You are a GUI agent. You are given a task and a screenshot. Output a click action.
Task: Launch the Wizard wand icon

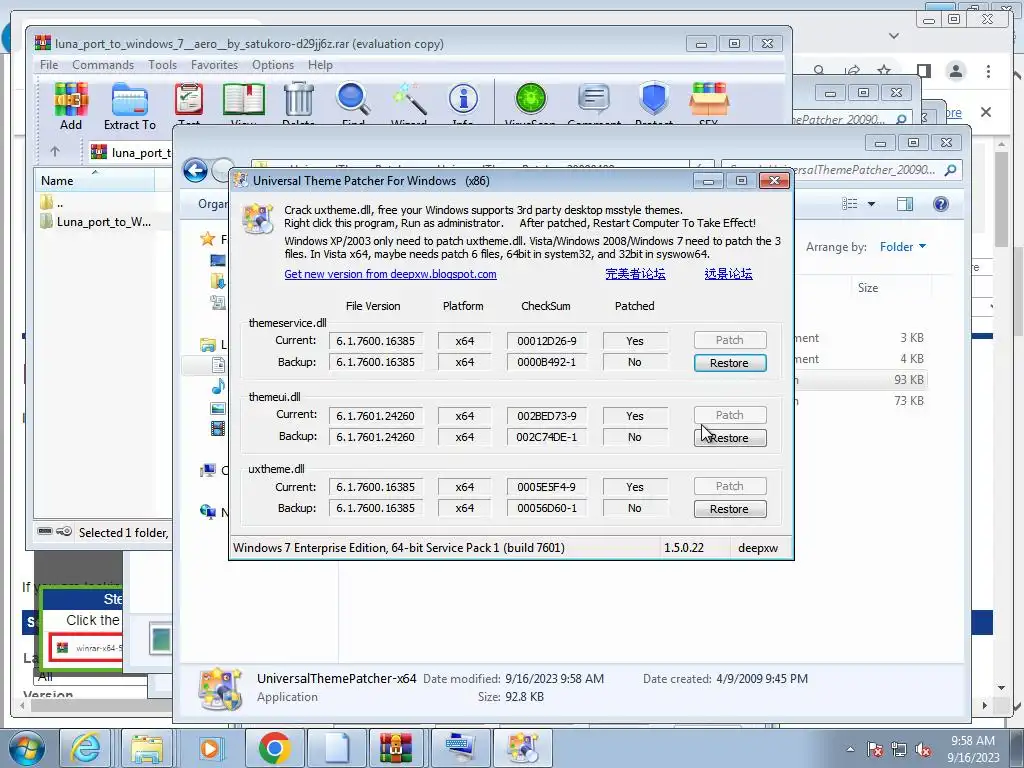(x=409, y=103)
